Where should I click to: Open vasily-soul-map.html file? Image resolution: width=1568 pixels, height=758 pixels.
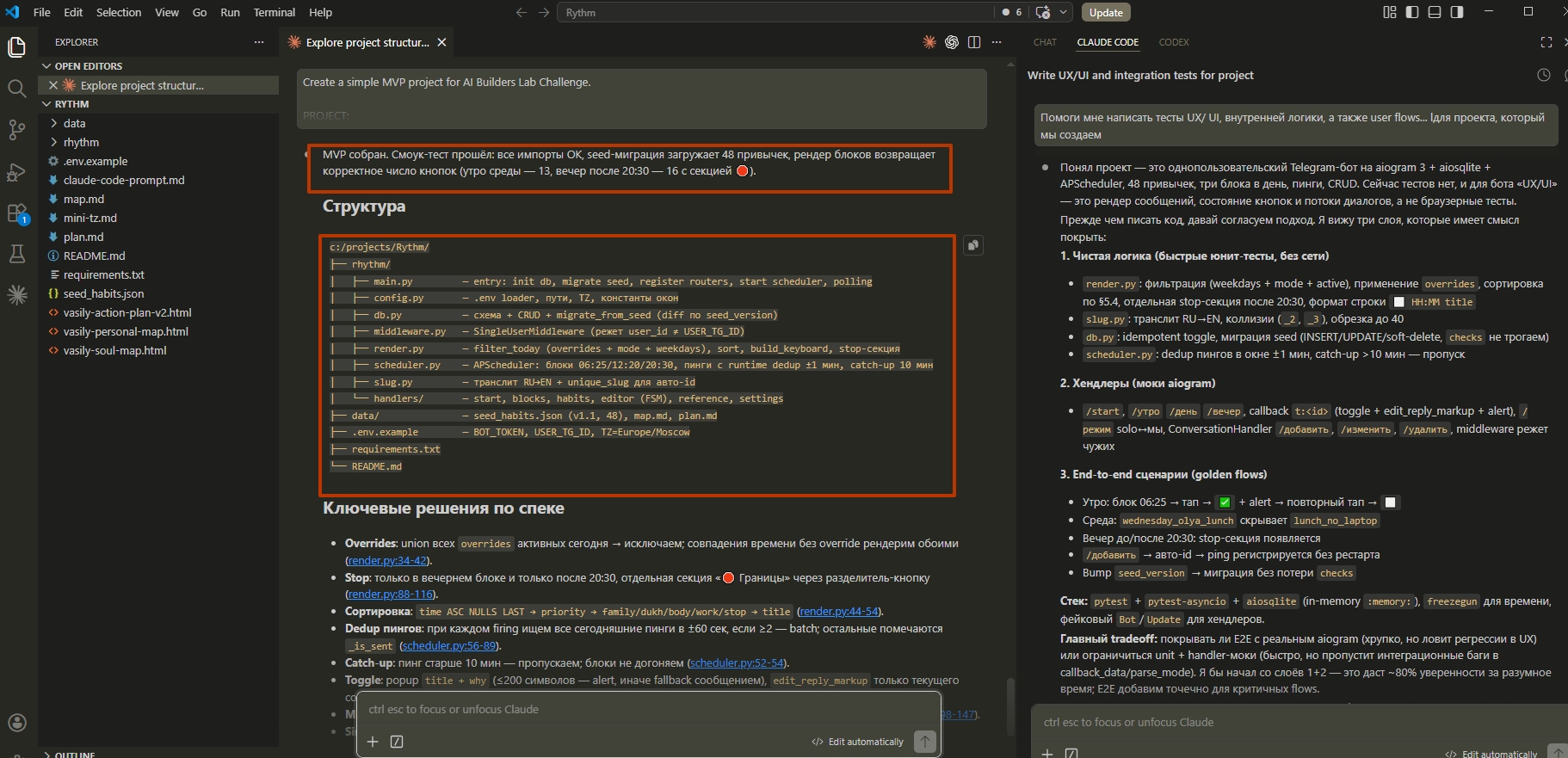[x=114, y=350]
